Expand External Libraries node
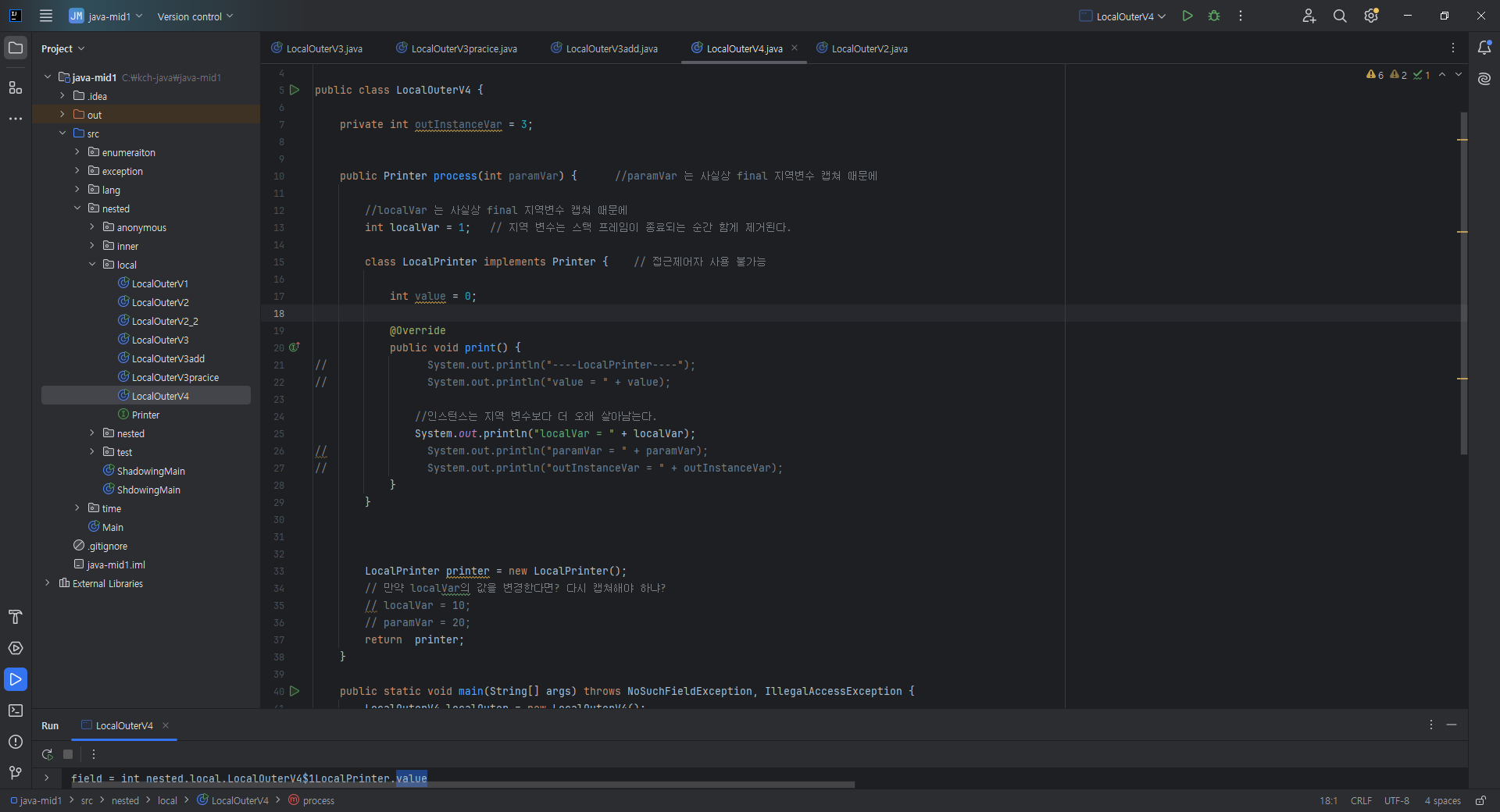 [48, 583]
